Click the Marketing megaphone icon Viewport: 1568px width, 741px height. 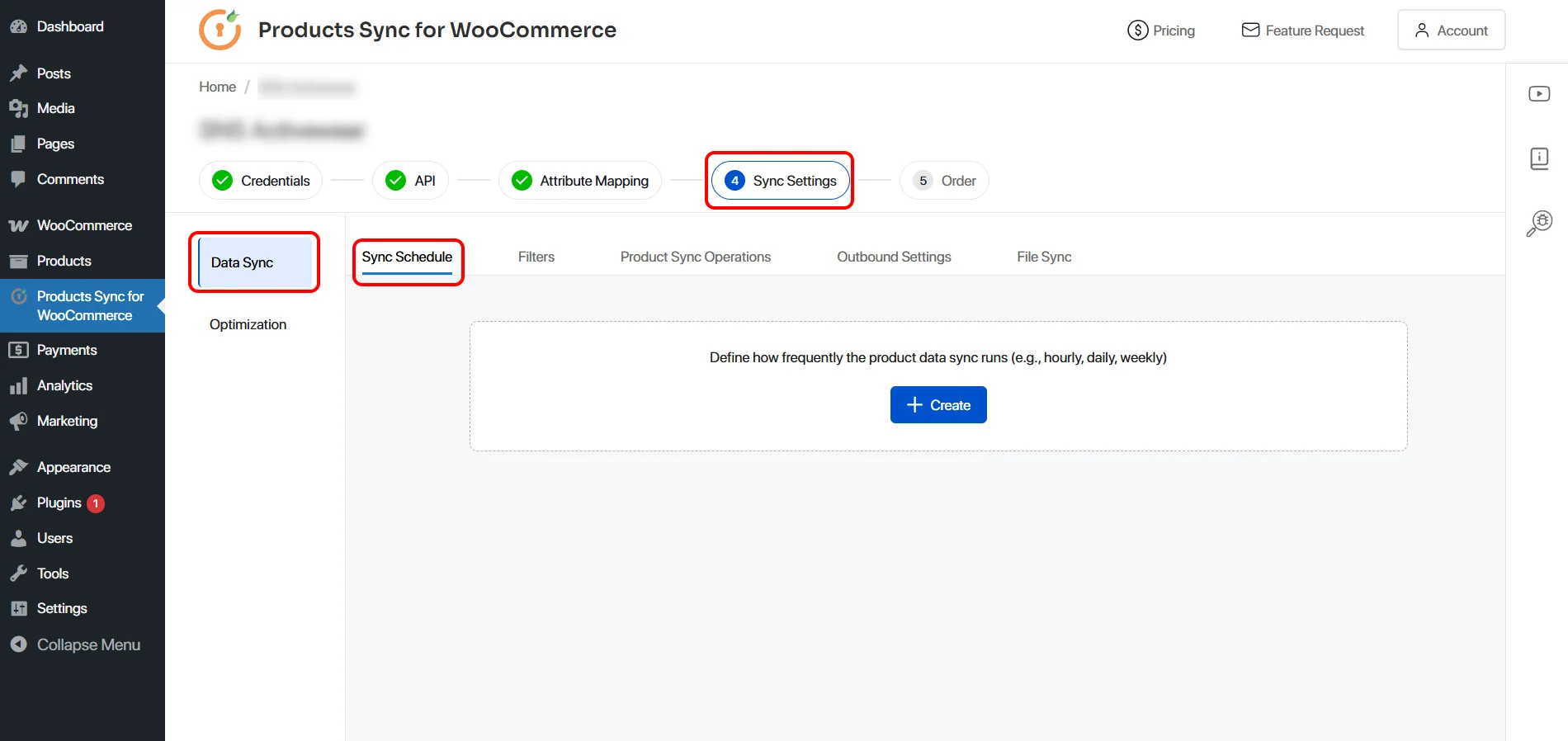(18, 421)
